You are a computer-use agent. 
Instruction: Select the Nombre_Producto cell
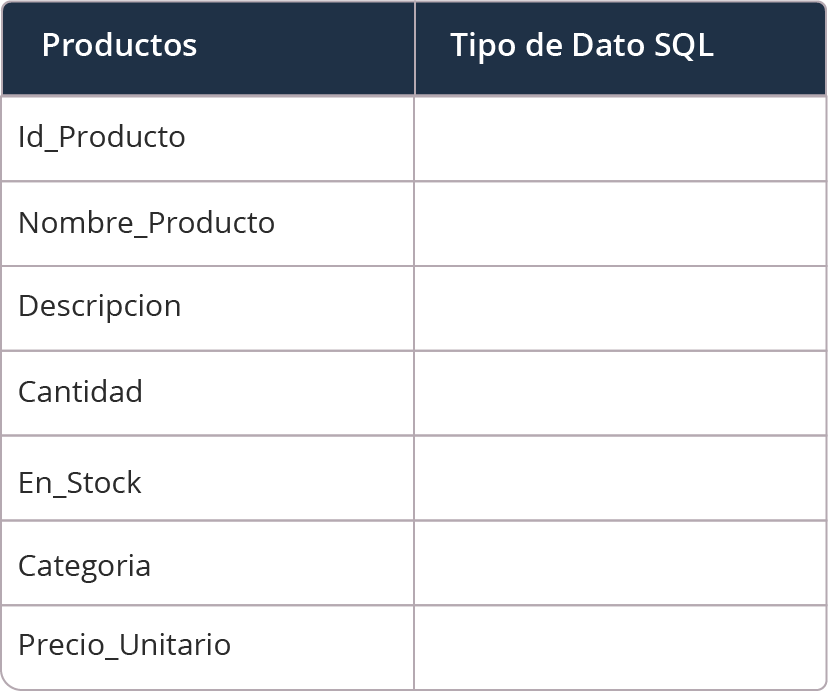pos(208,224)
